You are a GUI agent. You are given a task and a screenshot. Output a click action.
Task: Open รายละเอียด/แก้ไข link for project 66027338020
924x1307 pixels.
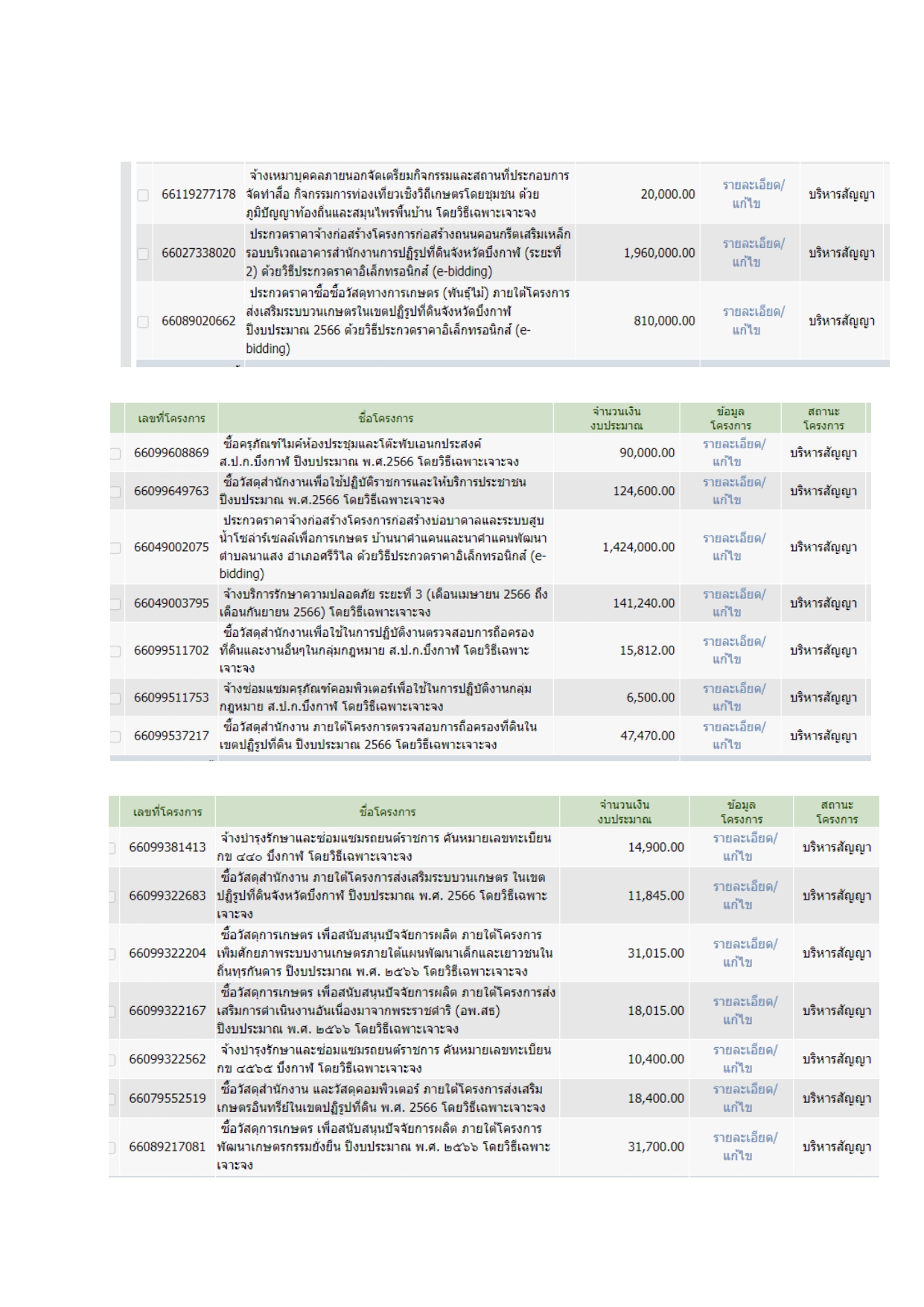752,252
